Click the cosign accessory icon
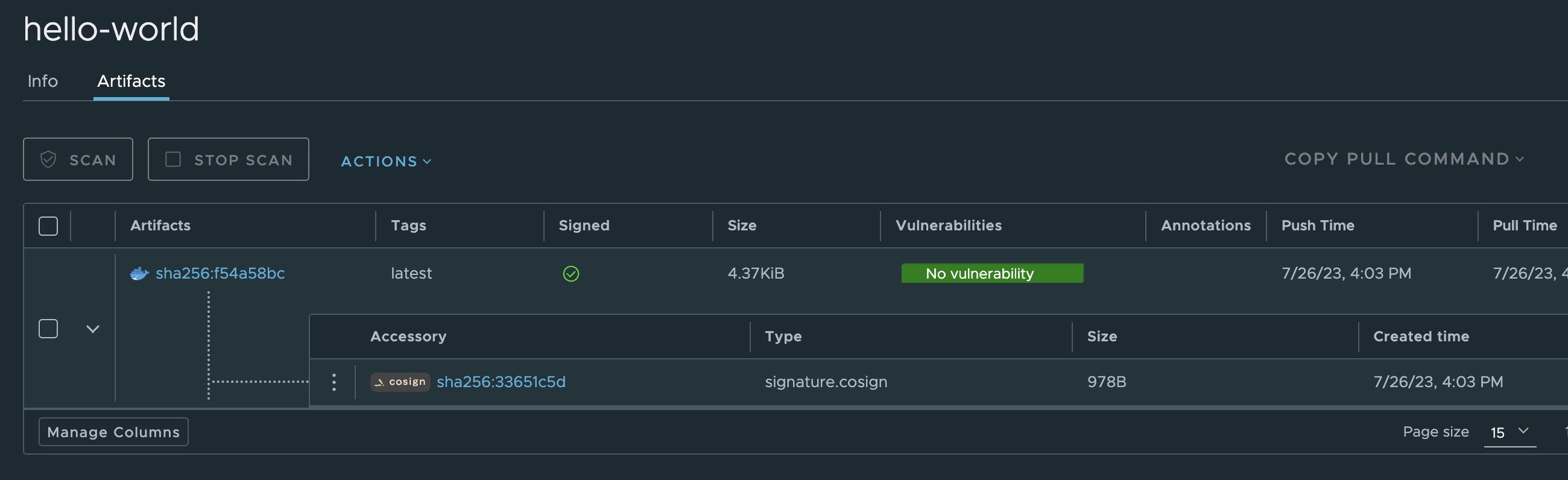The width and height of the screenshot is (1568, 480). click(x=399, y=382)
